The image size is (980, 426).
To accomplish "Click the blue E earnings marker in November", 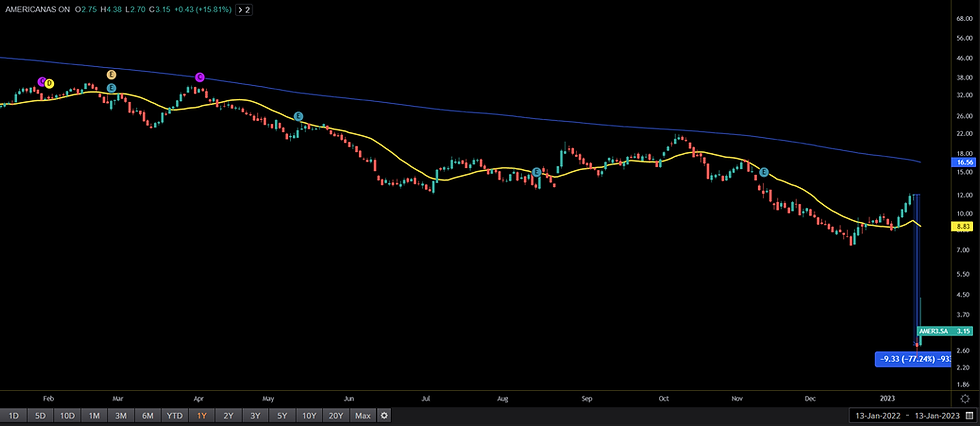I will point(763,172).
